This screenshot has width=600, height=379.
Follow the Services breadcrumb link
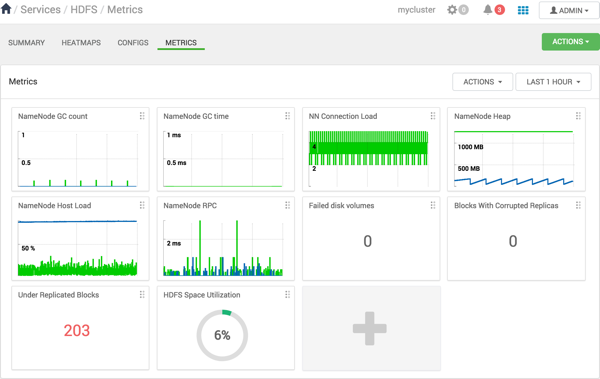pyautogui.click(x=40, y=10)
